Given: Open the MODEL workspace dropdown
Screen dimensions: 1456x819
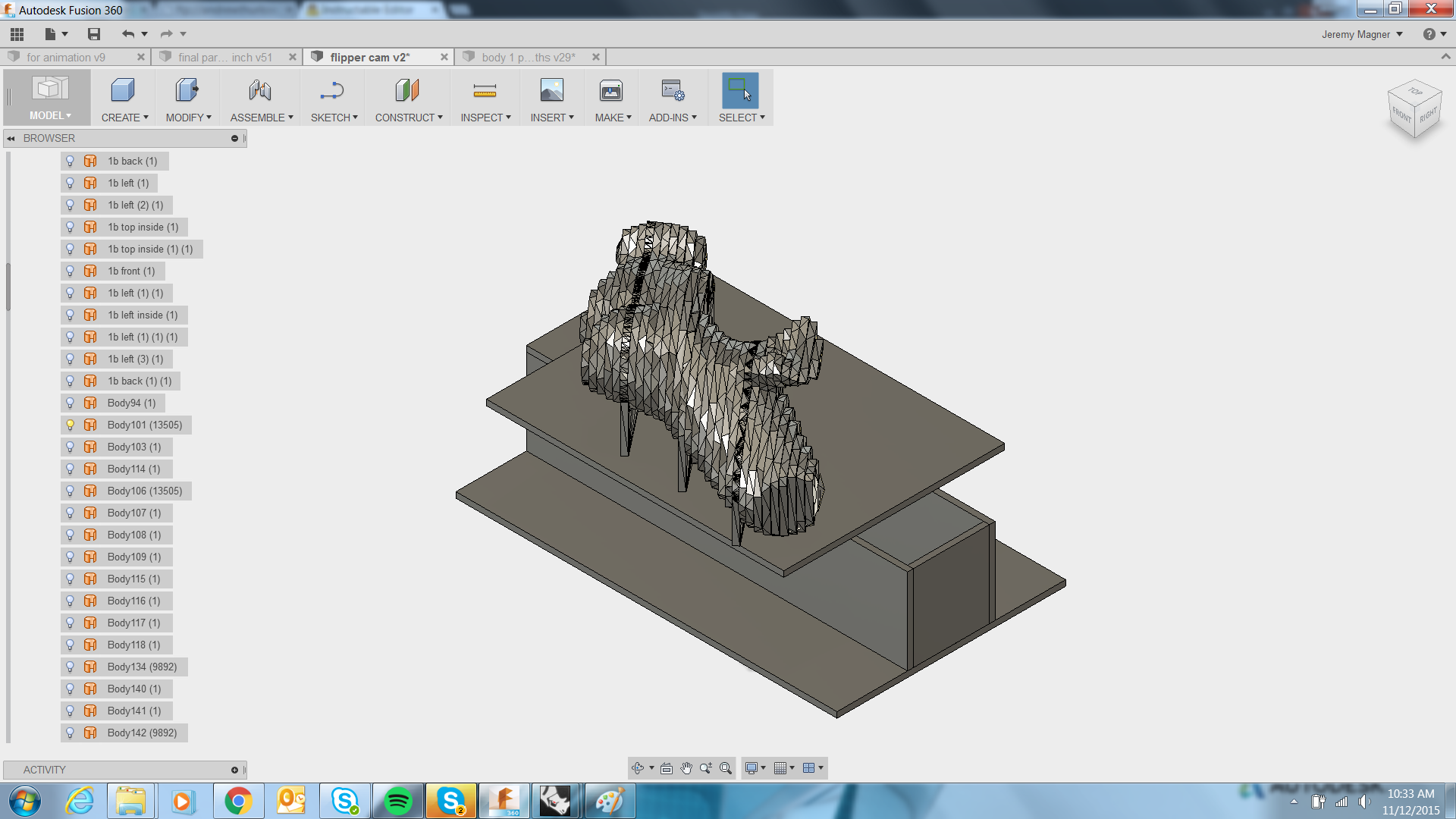Looking at the screenshot, I should (50, 115).
